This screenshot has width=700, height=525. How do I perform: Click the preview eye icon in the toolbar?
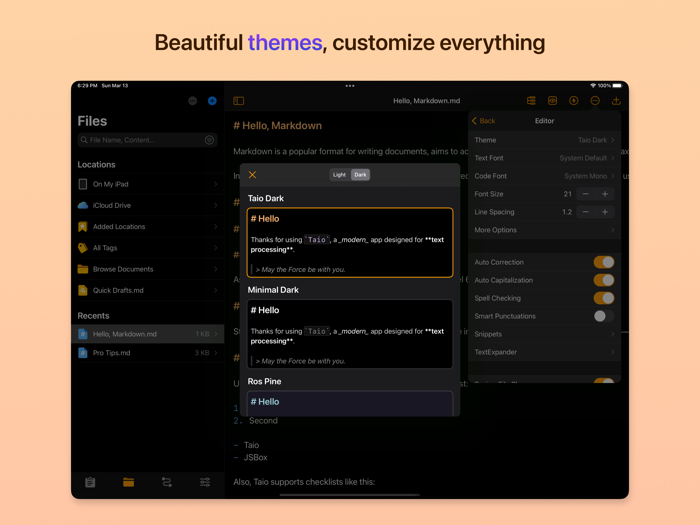[552, 100]
